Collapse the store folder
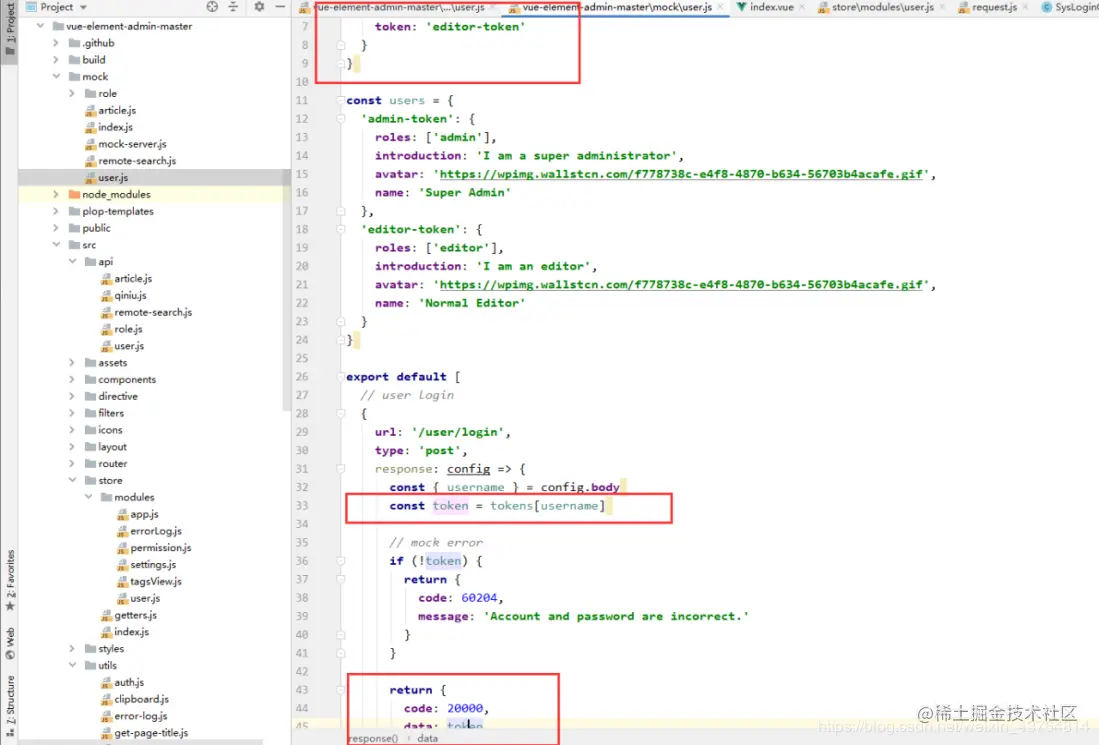The width and height of the screenshot is (1099, 745). pos(72,480)
